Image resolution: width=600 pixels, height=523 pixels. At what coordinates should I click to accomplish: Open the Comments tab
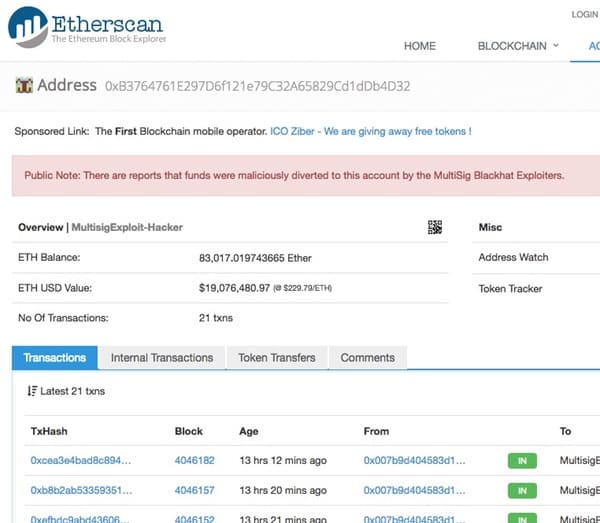368,358
